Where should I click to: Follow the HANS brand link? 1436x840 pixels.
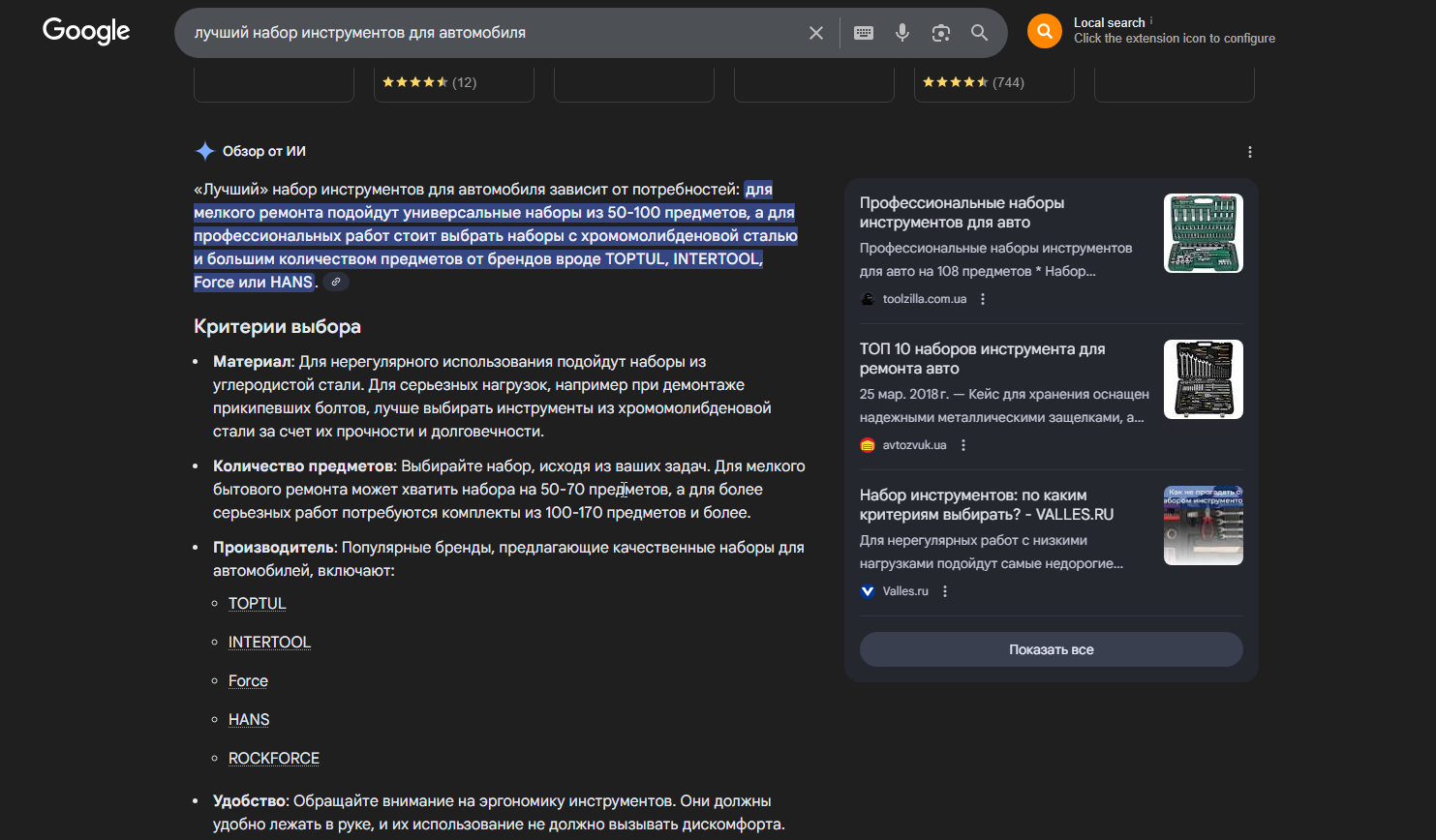pyautogui.click(x=249, y=720)
